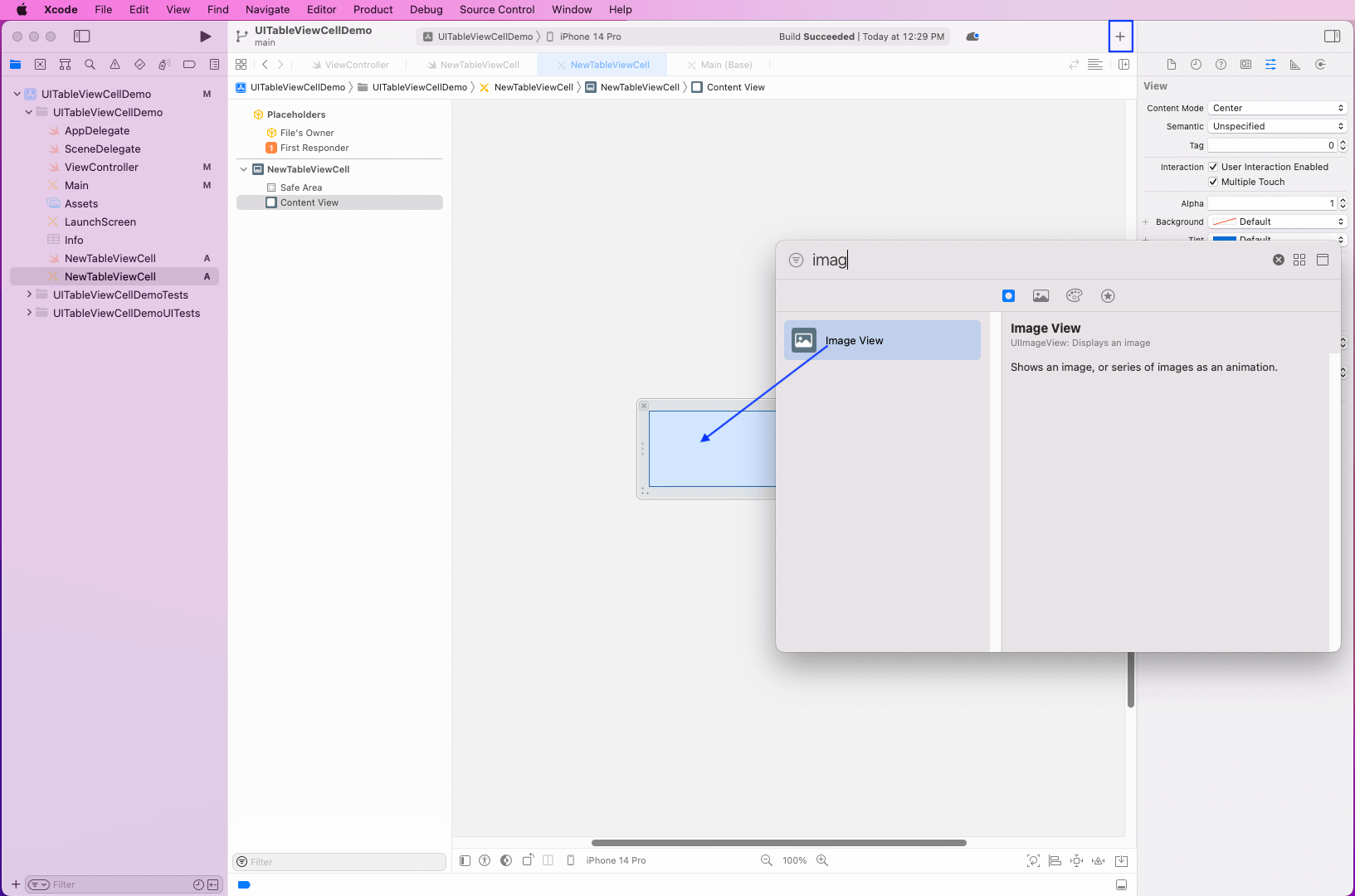Disable User Interaction Enabled checkbox
Screen dimensions: 1355x896
click(x=1213, y=167)
